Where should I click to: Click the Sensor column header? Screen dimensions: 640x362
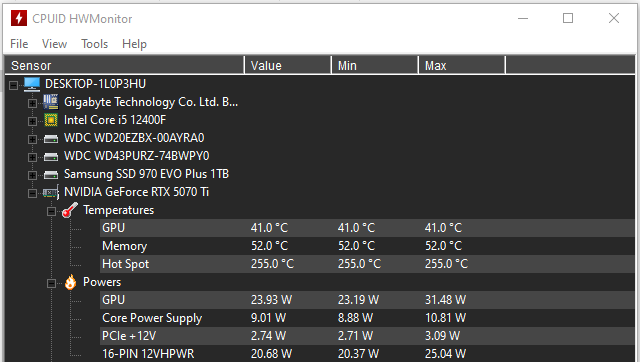124,65
